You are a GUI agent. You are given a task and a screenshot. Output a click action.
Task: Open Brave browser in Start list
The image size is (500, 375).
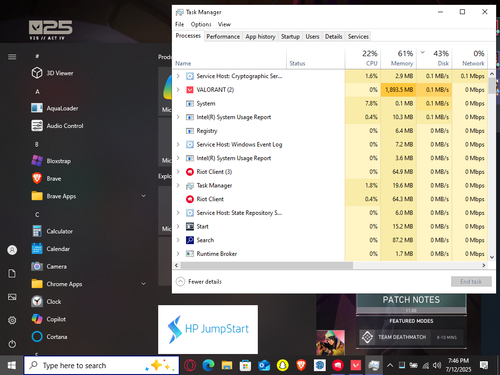(x=46, y=179)
